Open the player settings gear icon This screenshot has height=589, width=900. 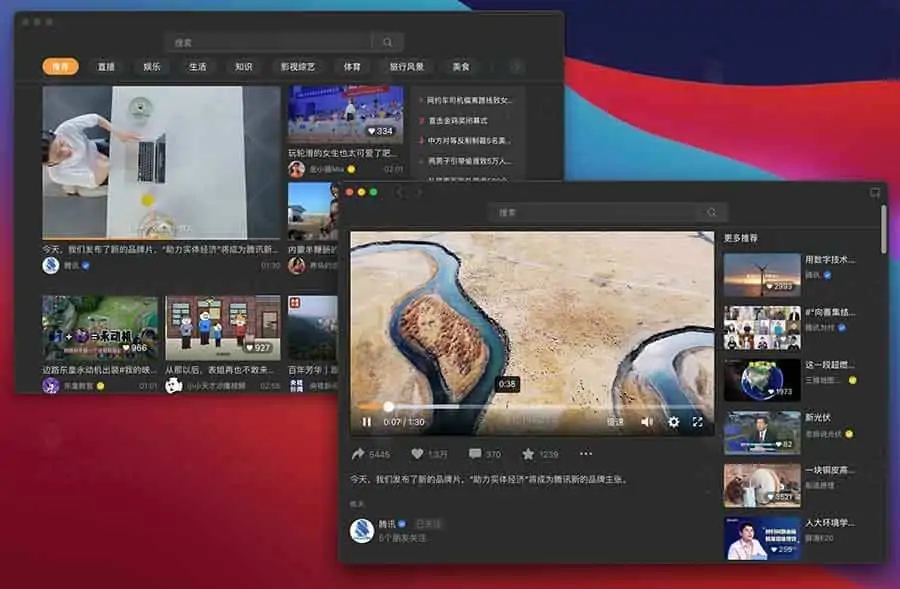[673, 422]
